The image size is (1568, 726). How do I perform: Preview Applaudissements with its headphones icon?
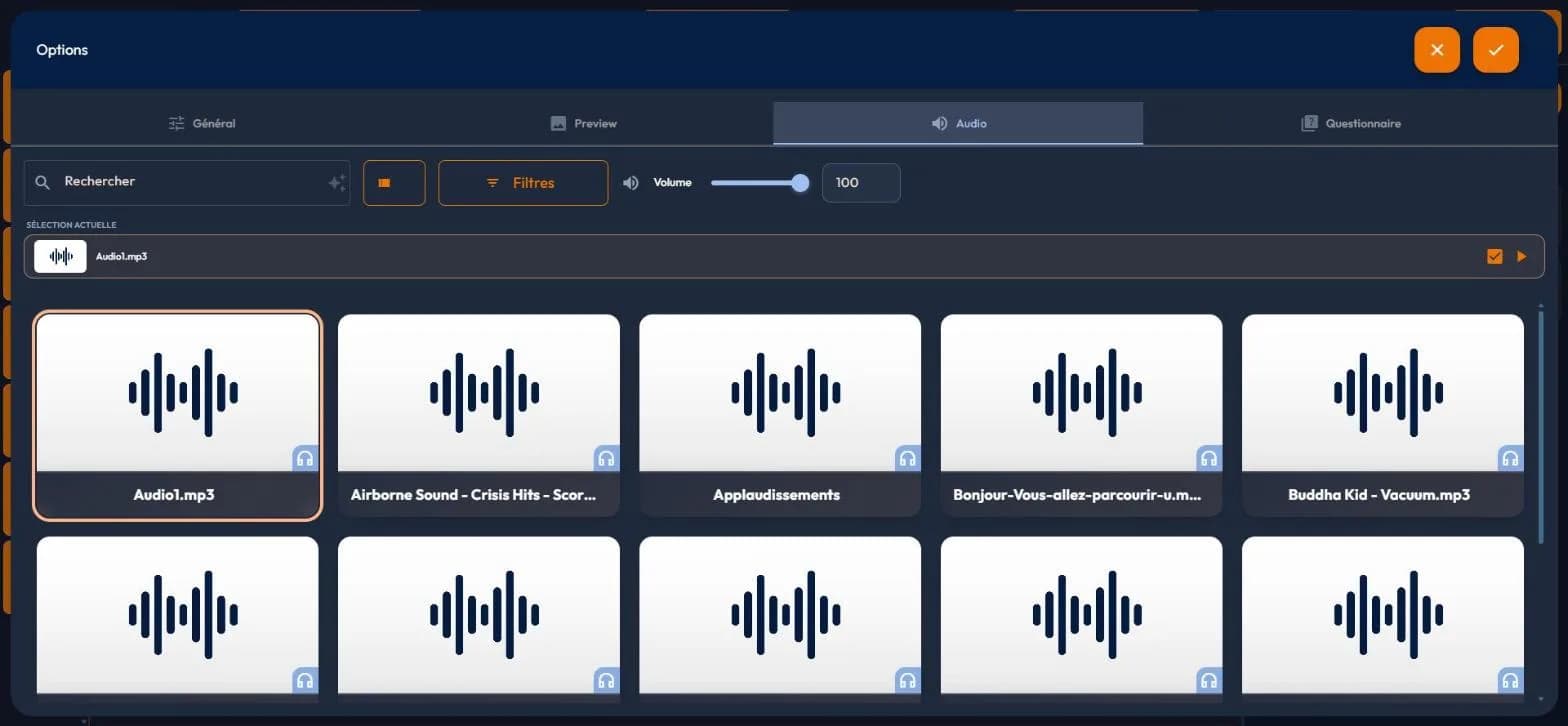[907, 458]
